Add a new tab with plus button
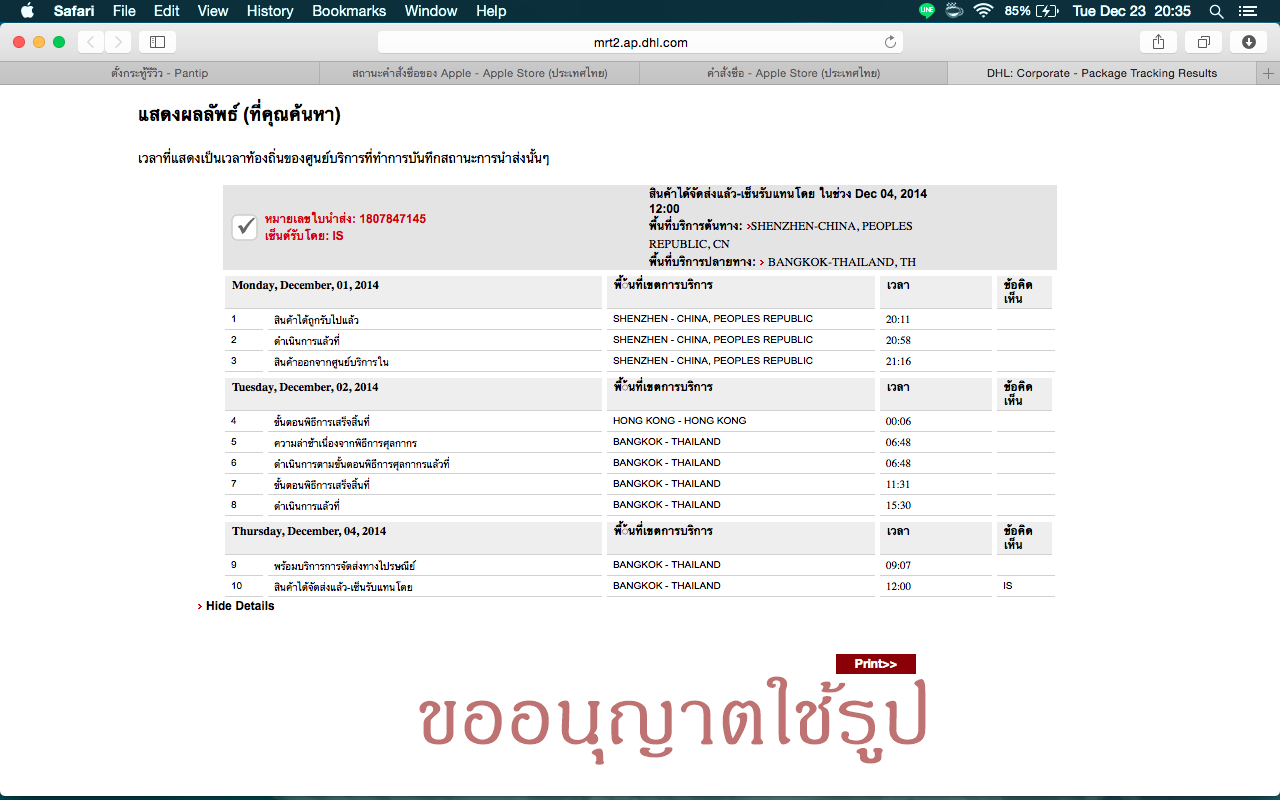Image resolution: width=1280 pixels, height=800 pixels. [1269, 73]
